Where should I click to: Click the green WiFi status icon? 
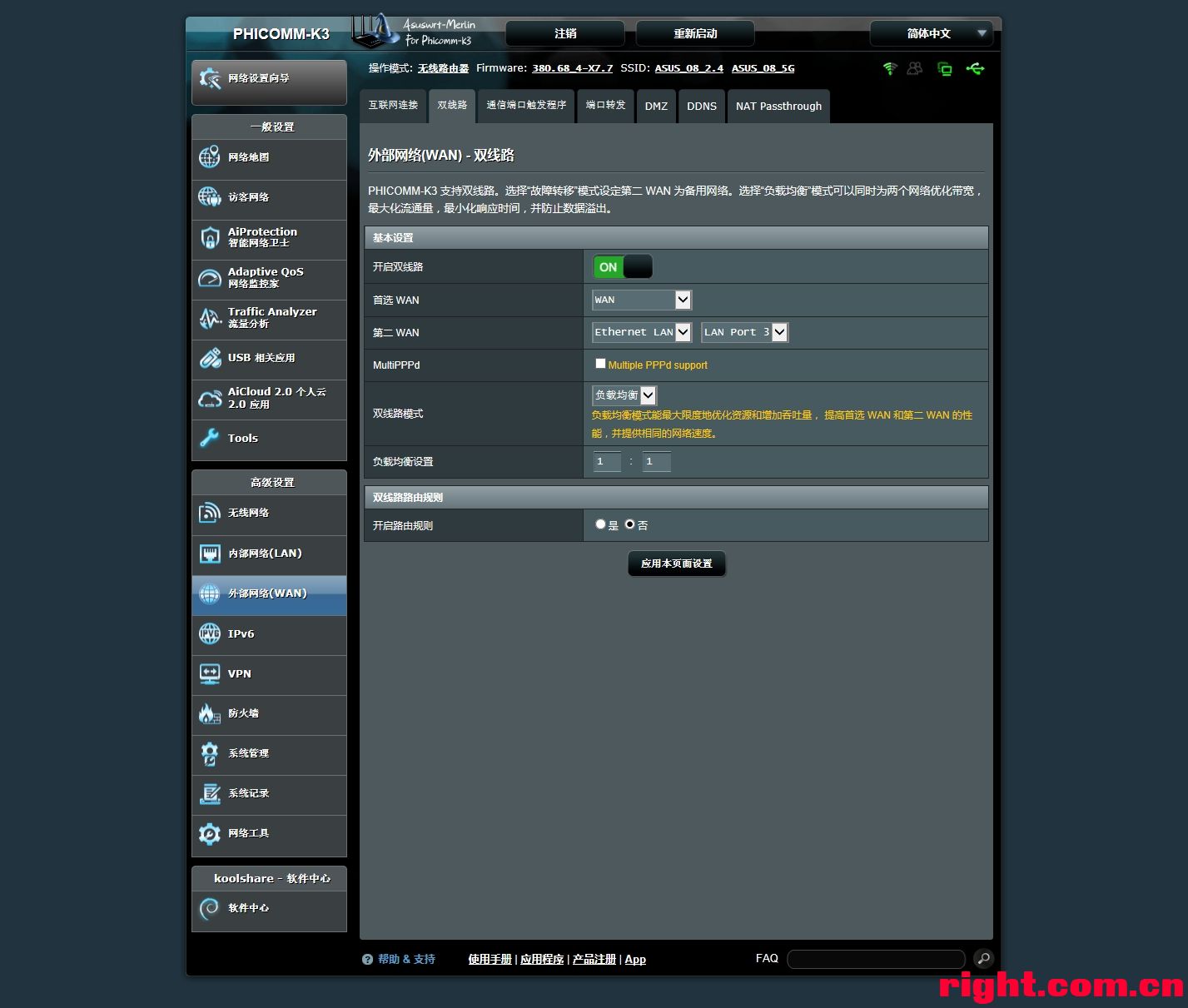[890, 68]
